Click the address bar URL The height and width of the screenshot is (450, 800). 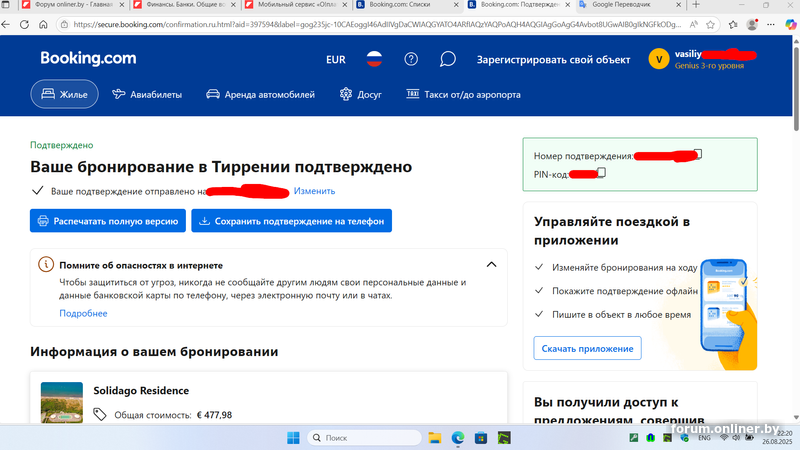pos(377,24)
